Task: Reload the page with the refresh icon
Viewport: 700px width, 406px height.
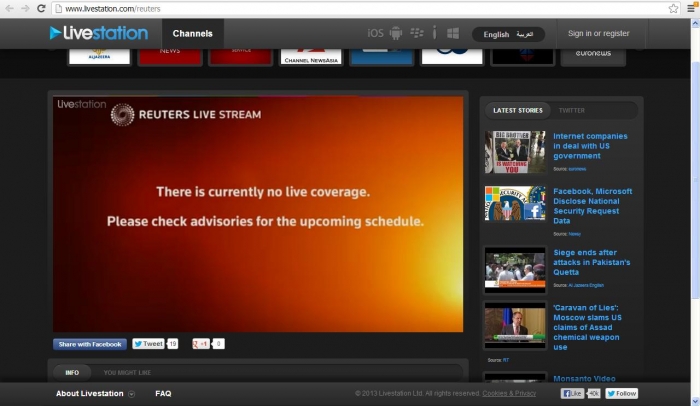Action: (x=42, y=8)
